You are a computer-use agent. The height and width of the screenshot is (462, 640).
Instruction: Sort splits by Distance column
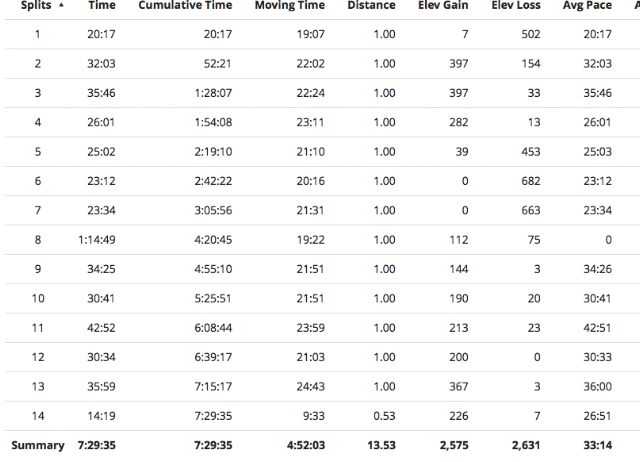click(372, 6)
